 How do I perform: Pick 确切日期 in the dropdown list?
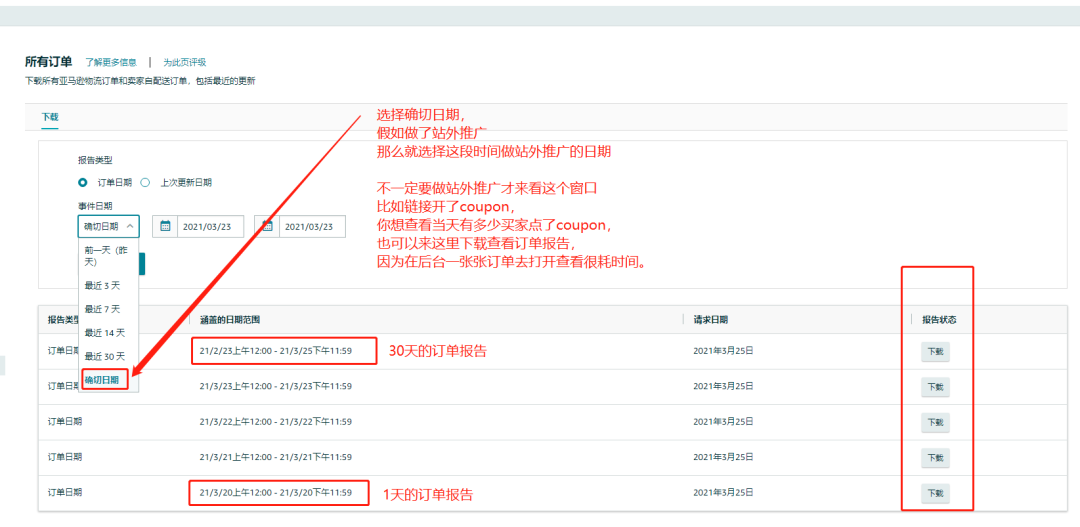click(104, 380)
